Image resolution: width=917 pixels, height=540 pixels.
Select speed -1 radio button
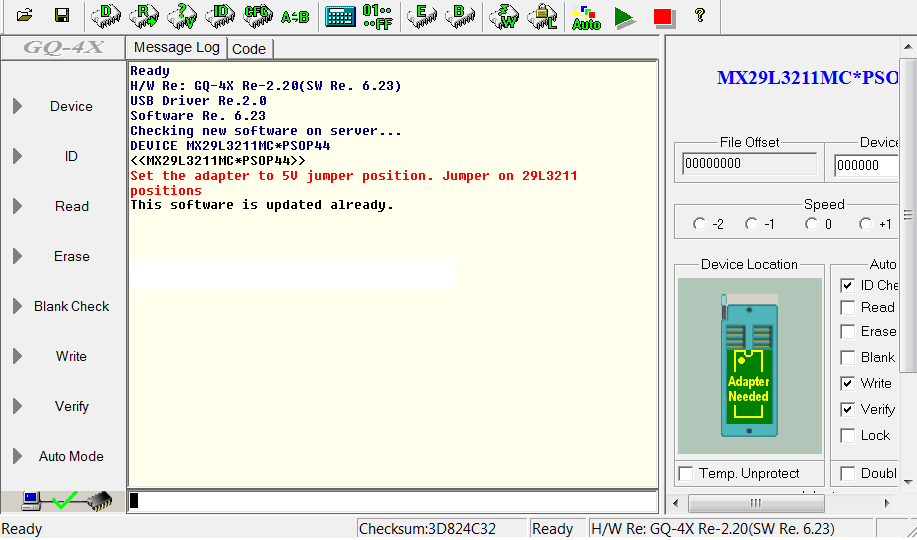point(751,224)
